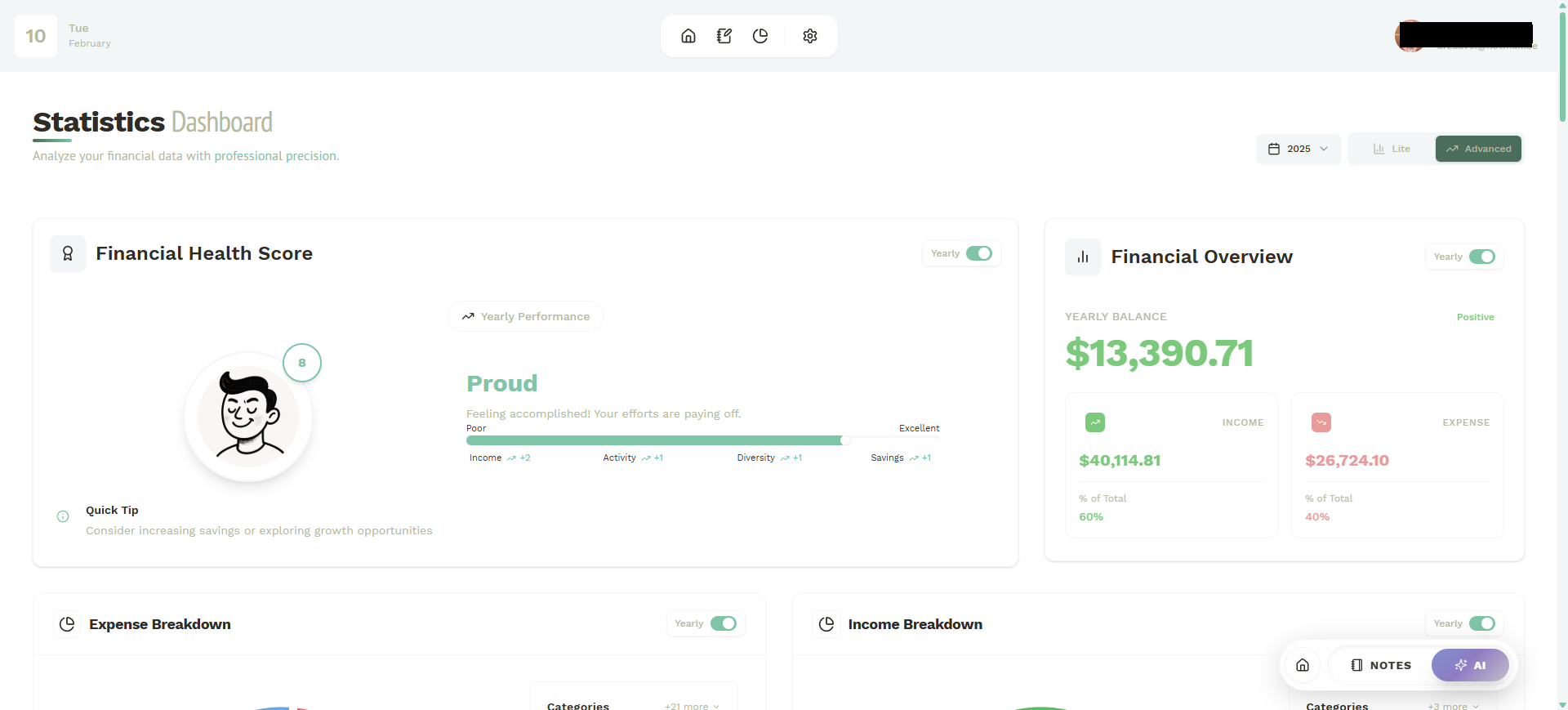
Task: Click the Financial Overview bar chart icon
Action: tap(1083, 257)
